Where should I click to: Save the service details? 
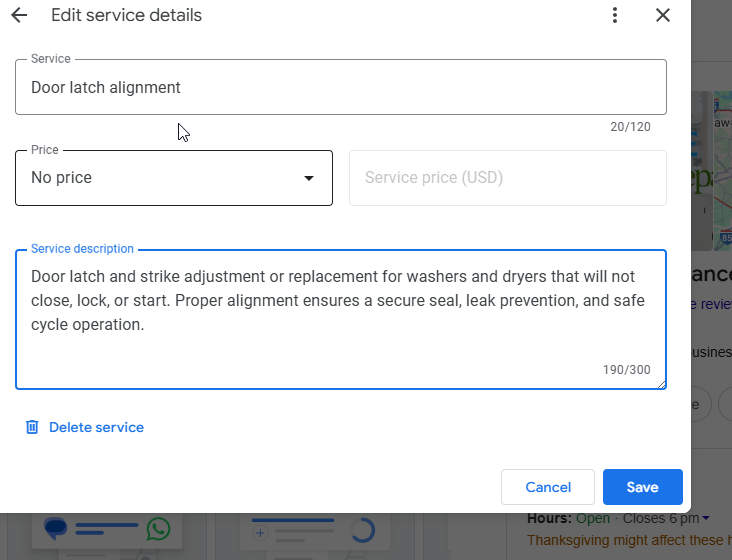point(642,487)
